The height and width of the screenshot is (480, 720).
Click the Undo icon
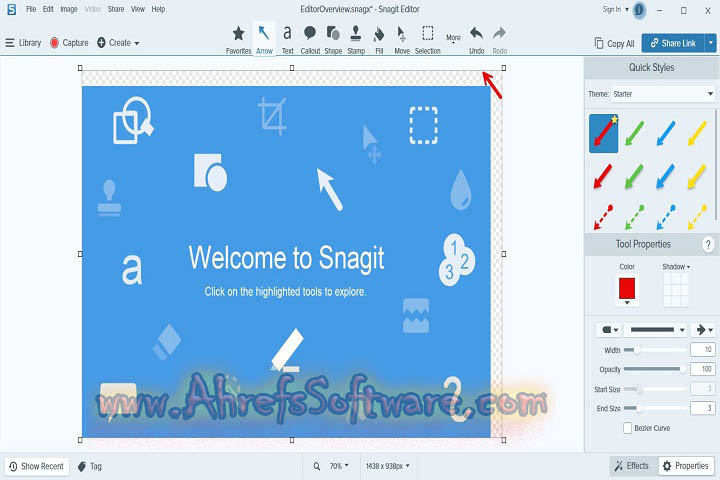pyautogui.click(x=476, y=37)
